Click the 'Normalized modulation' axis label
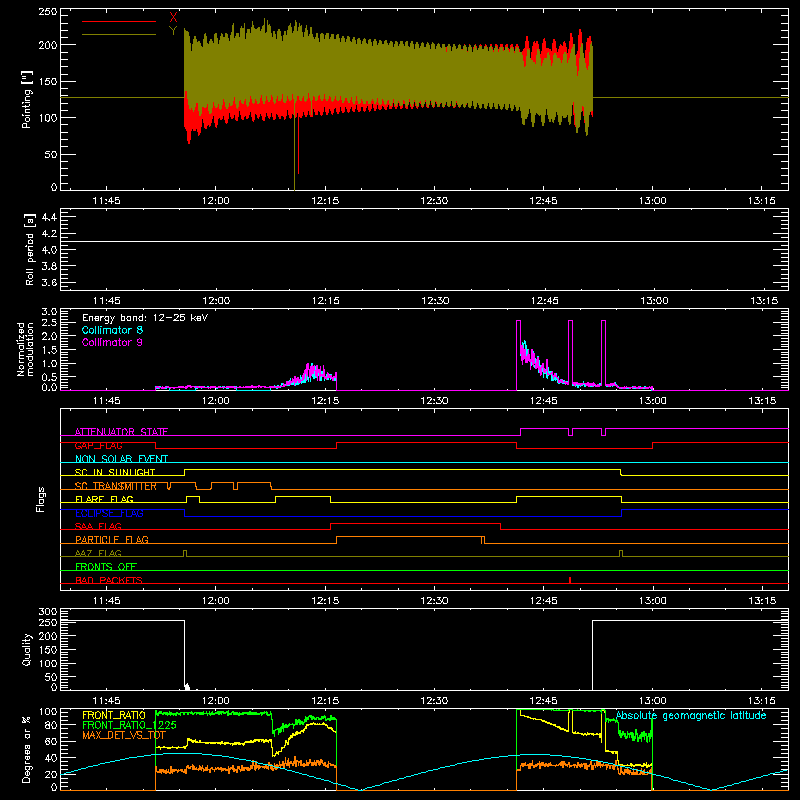The width and height of the screenshot is (800, 800). [x=25, y=349]
